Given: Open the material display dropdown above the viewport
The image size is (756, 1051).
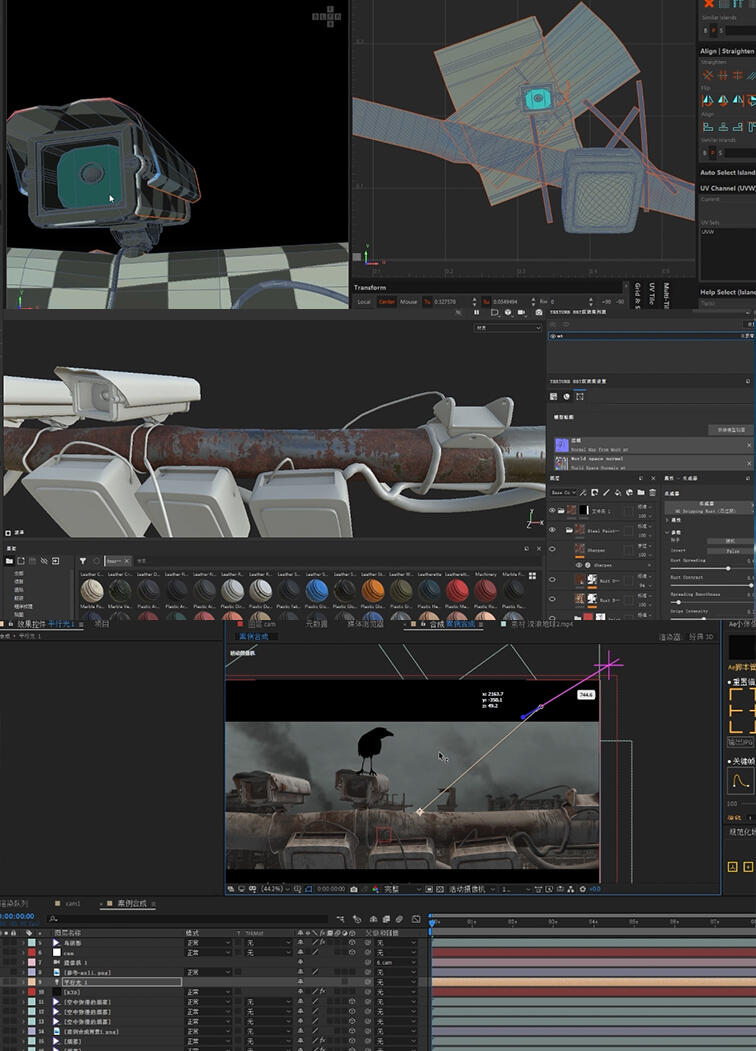Looking at the screenshot, I should pos(507,328).
